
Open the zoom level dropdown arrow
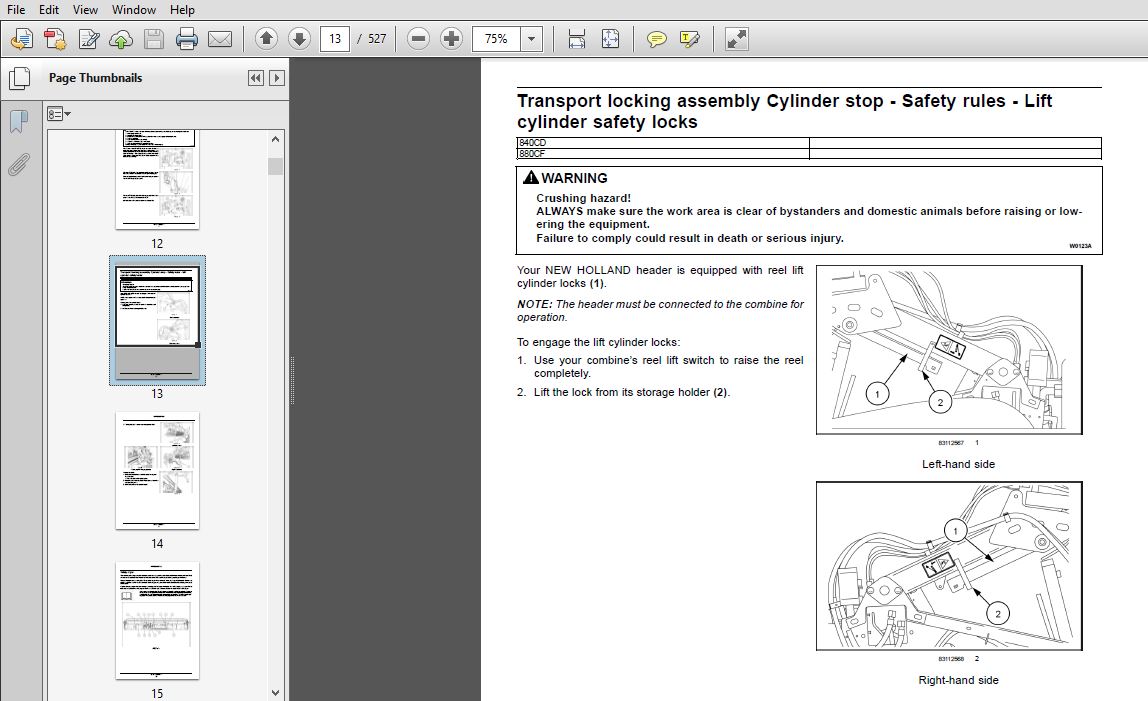point(532,39)
